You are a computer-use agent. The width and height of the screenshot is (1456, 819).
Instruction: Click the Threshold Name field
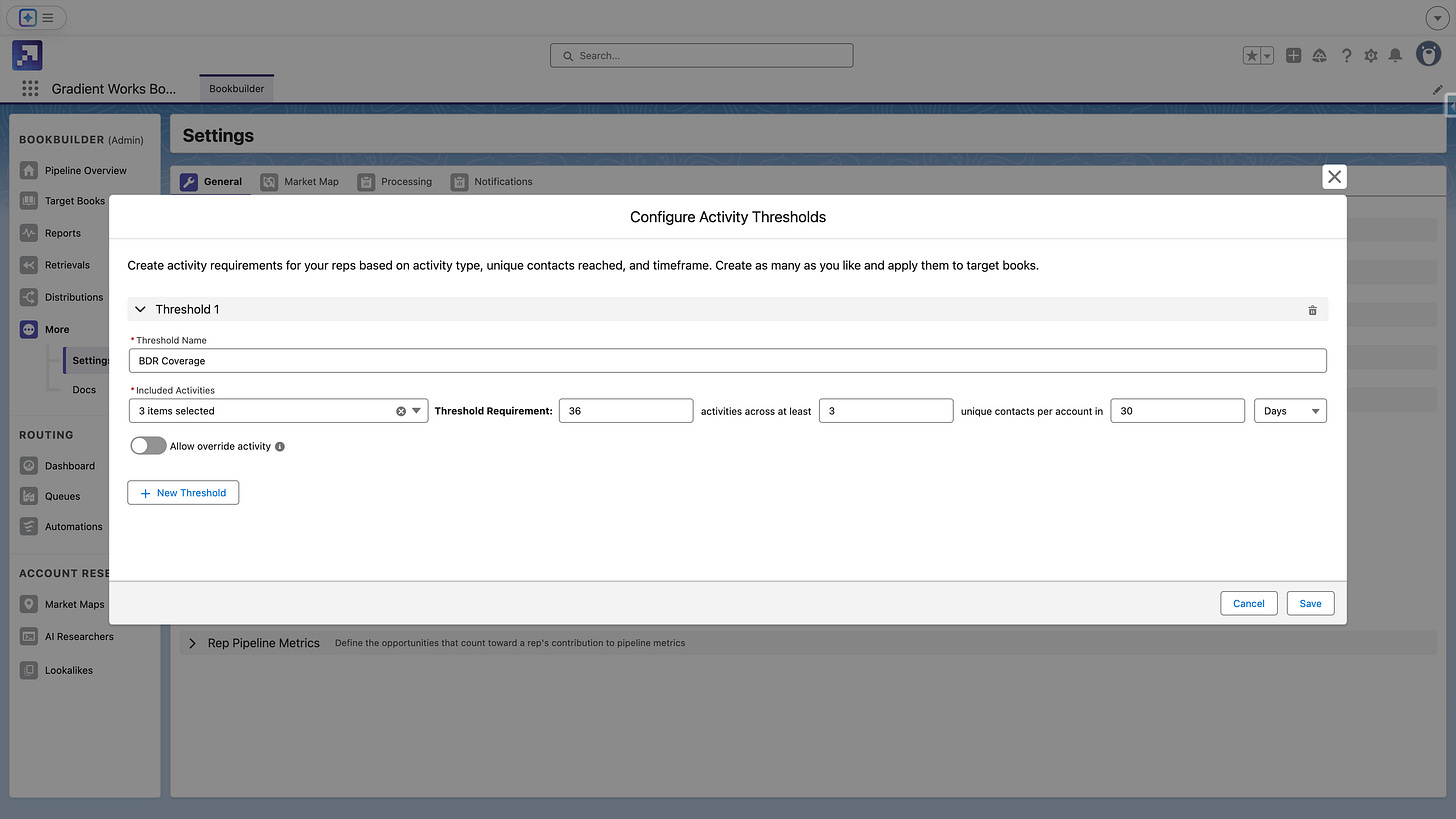[x=728, y=361]
